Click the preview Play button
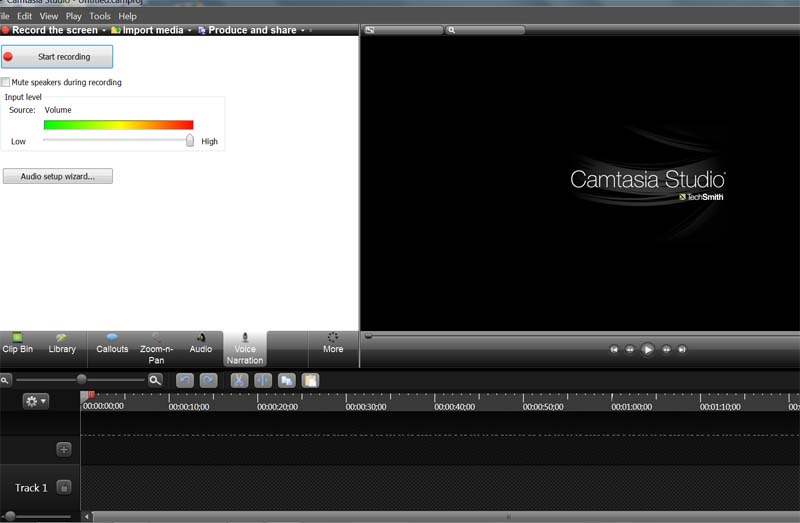This screenshot has height=523, width=800. tap(647, 350)
